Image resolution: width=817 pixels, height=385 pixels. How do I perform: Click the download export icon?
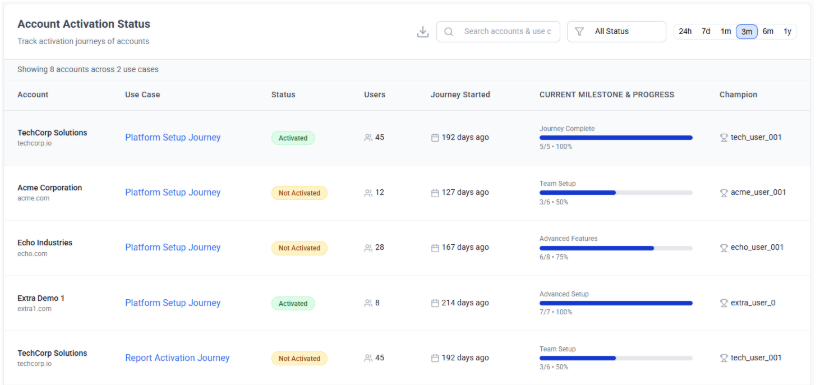[423, 32]
